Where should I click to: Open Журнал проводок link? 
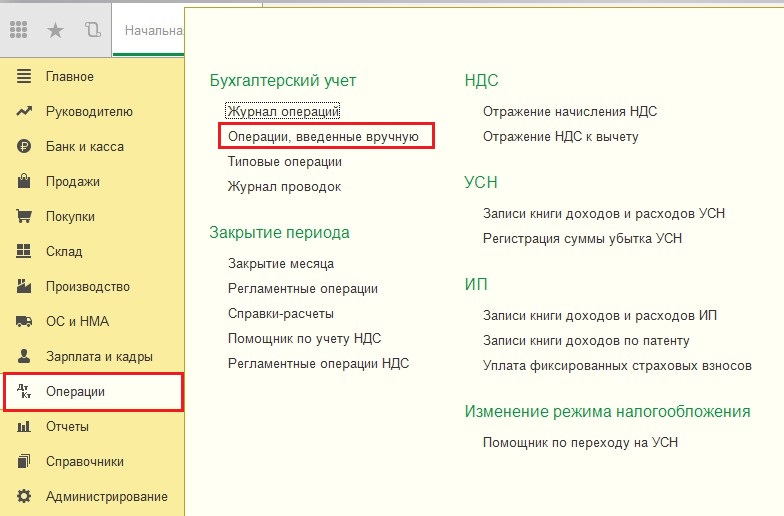pyautogui.click(x=284, y=186)
